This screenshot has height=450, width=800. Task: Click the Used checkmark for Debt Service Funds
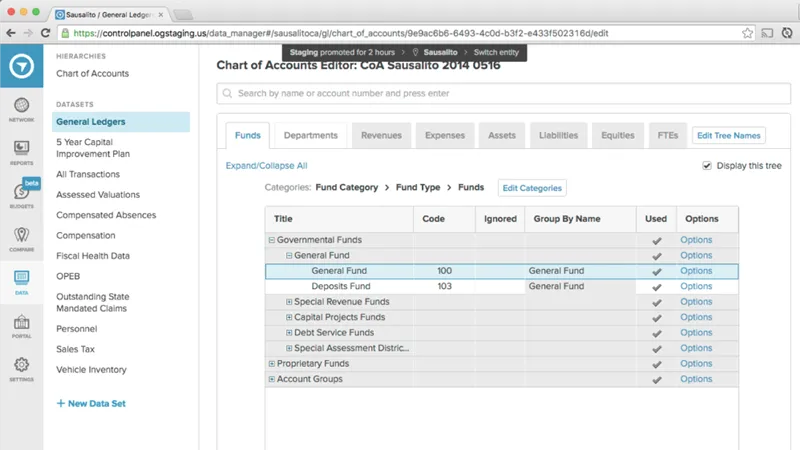657,333
